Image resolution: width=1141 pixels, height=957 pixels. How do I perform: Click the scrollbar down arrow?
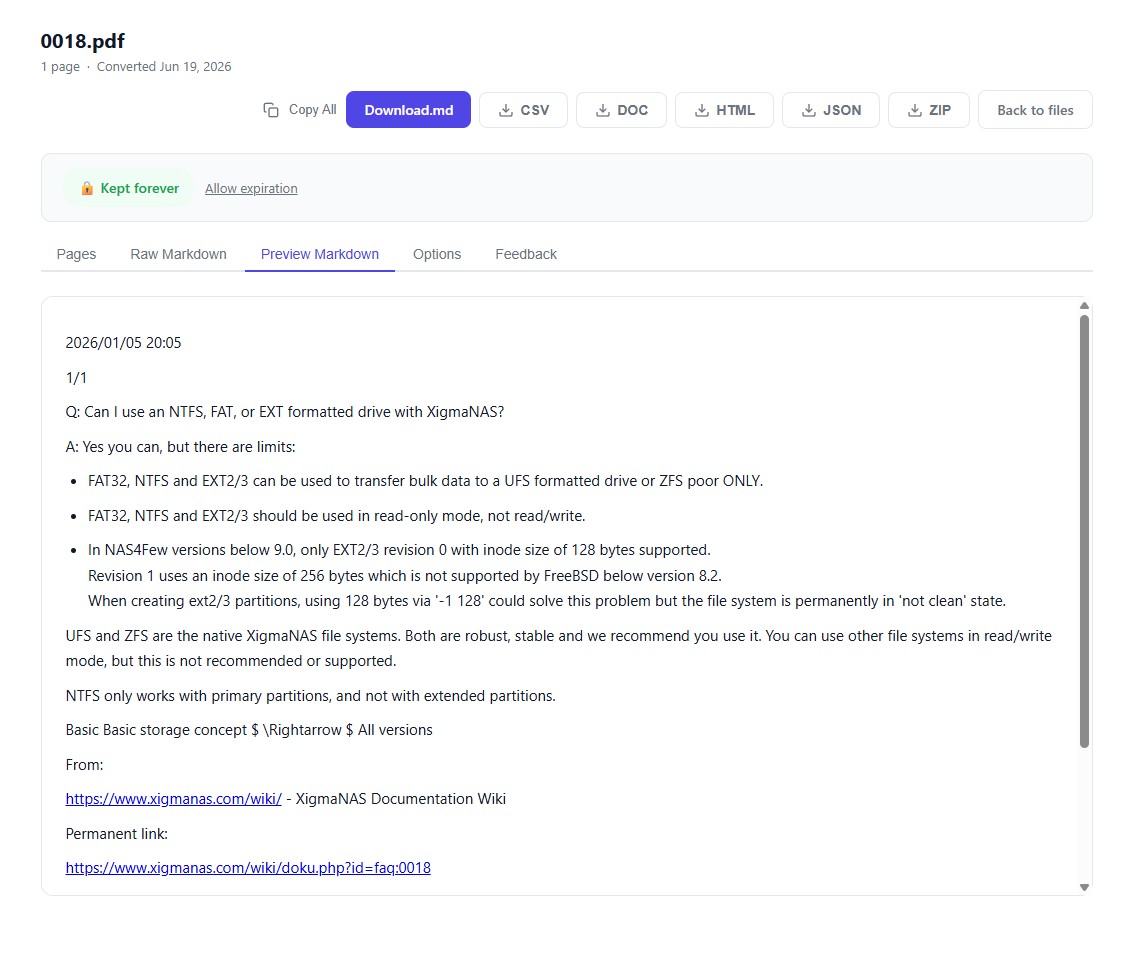click(x=1084, y=887)
